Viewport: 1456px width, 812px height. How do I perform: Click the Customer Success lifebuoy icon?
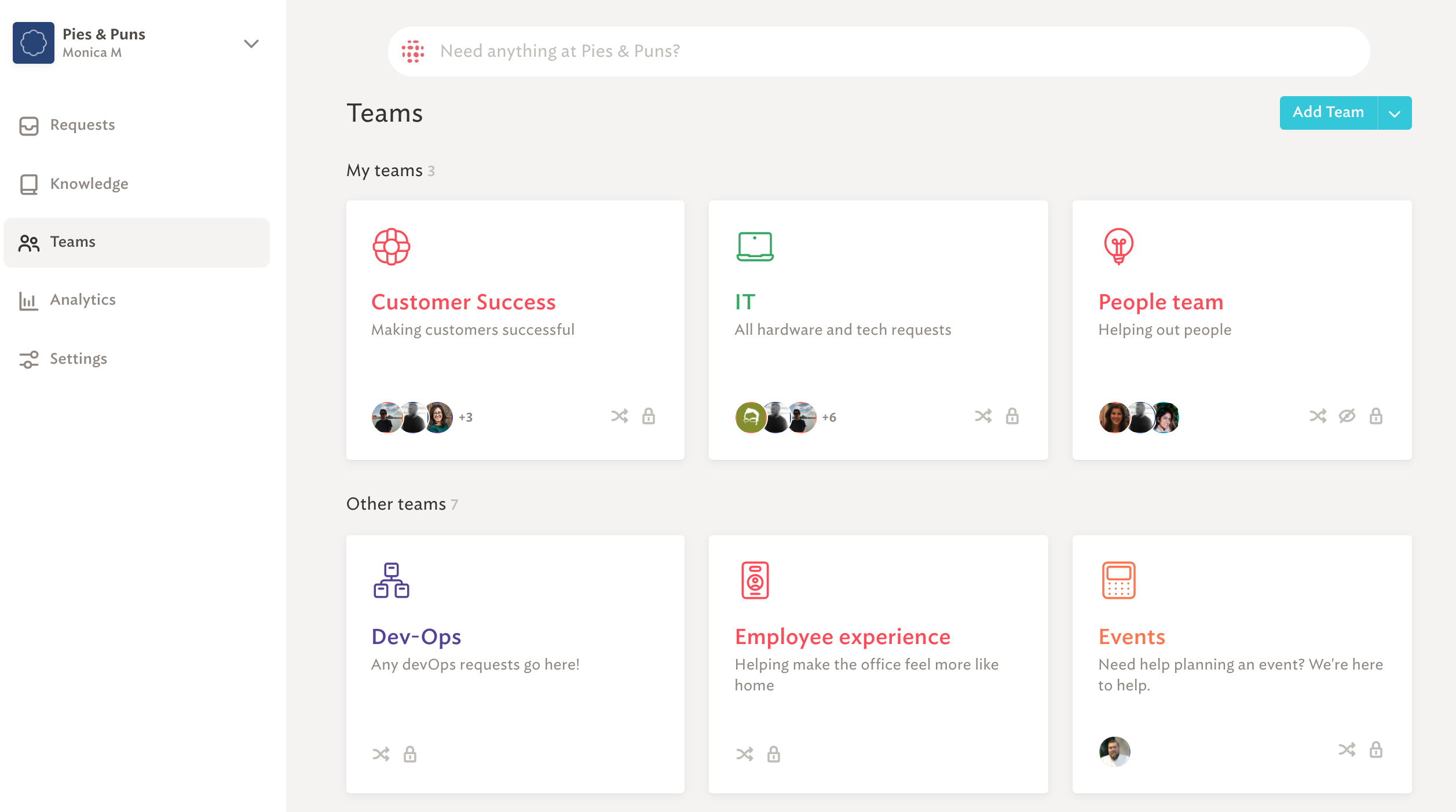392,246
